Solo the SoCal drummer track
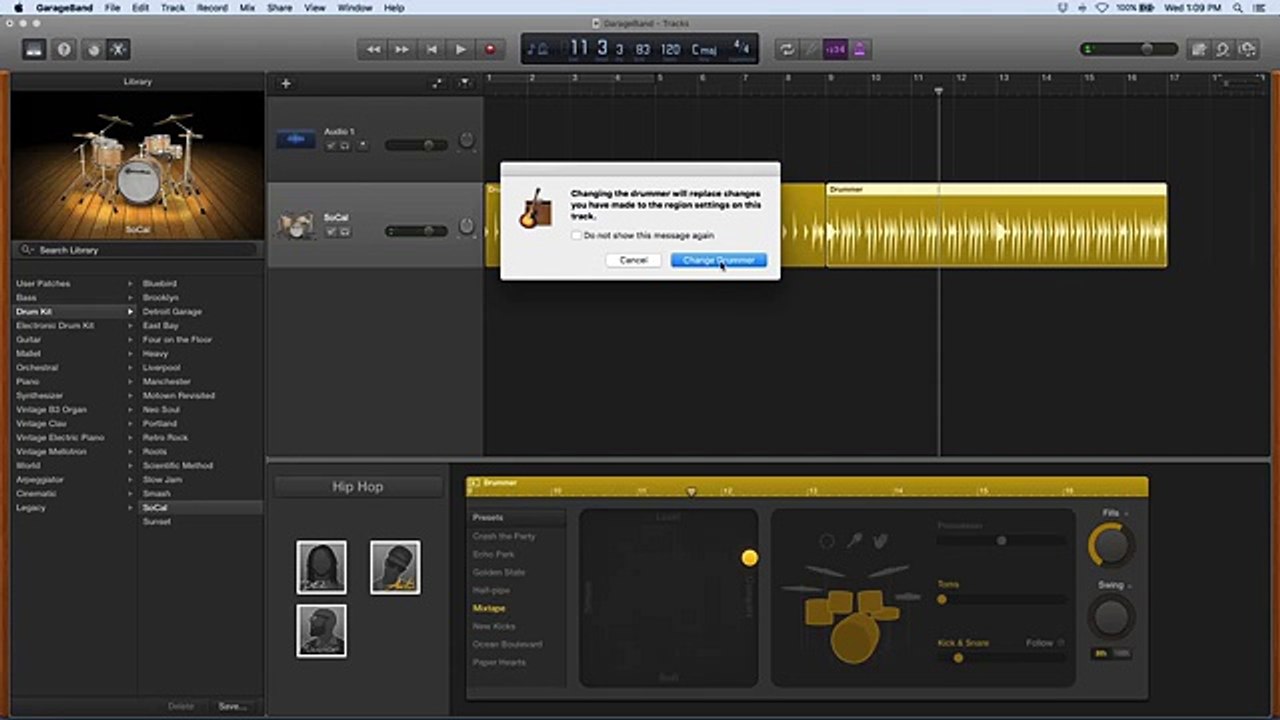 pos(345,232)
